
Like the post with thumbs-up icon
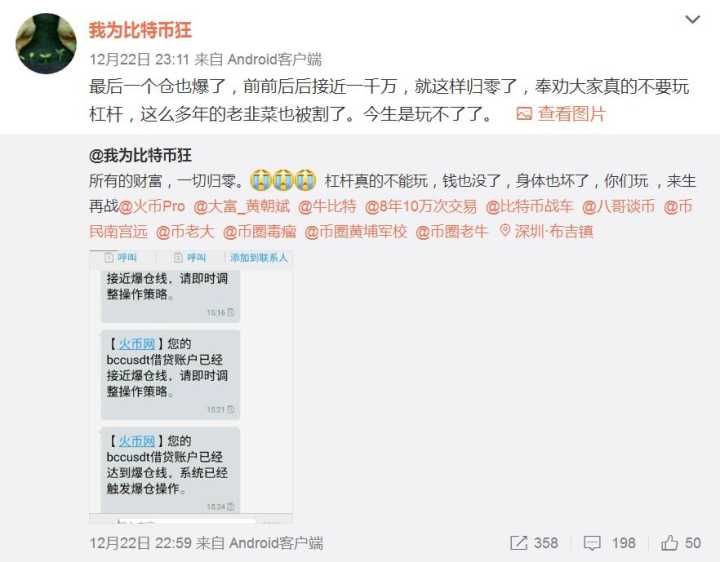[x=669, y=543]
